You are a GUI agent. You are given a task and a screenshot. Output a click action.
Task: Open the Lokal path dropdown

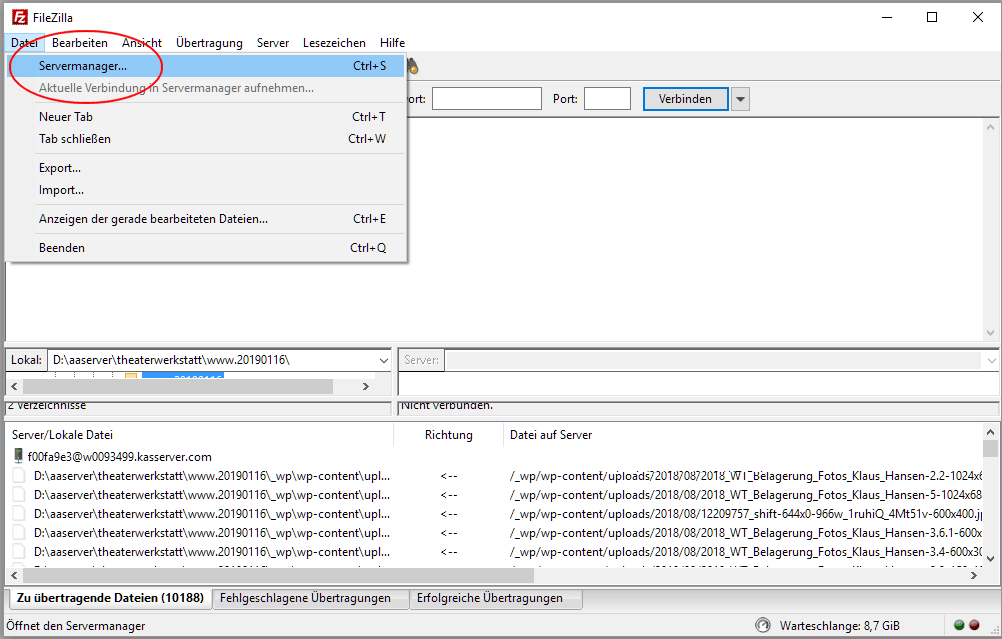383,360
